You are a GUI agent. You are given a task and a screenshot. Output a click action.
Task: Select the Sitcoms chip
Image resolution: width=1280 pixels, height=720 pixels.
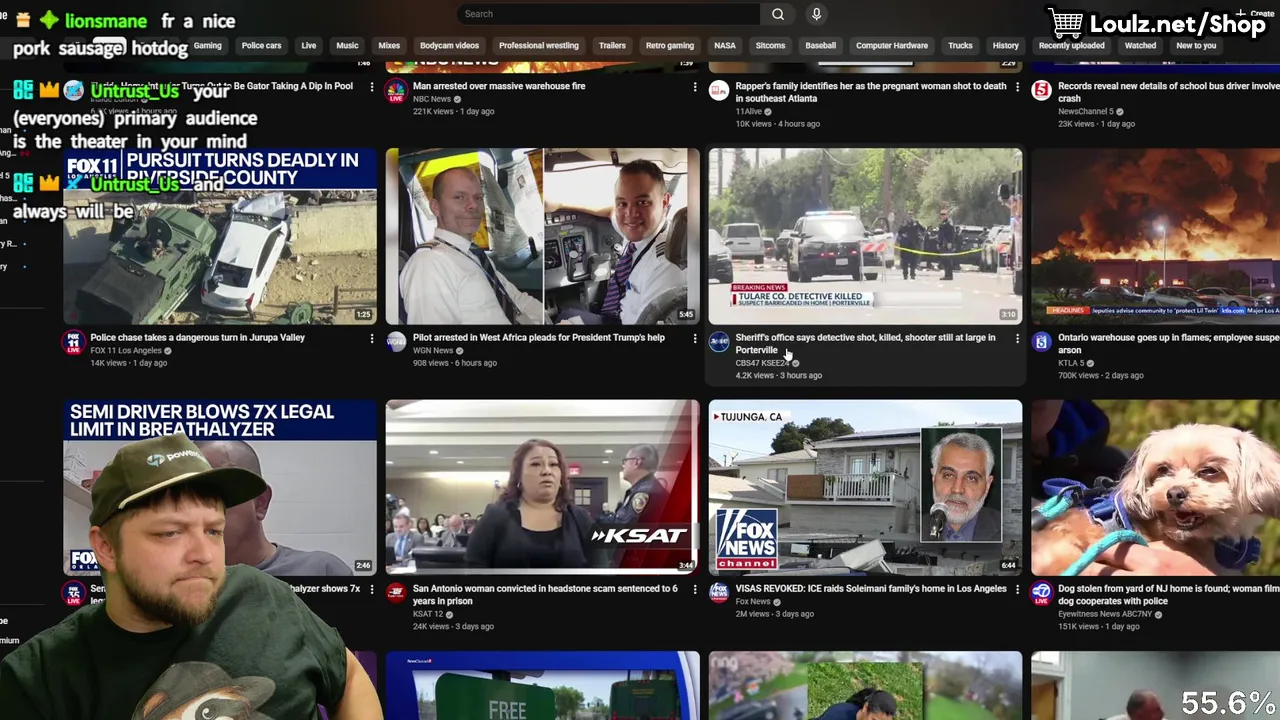click(770, 45)
